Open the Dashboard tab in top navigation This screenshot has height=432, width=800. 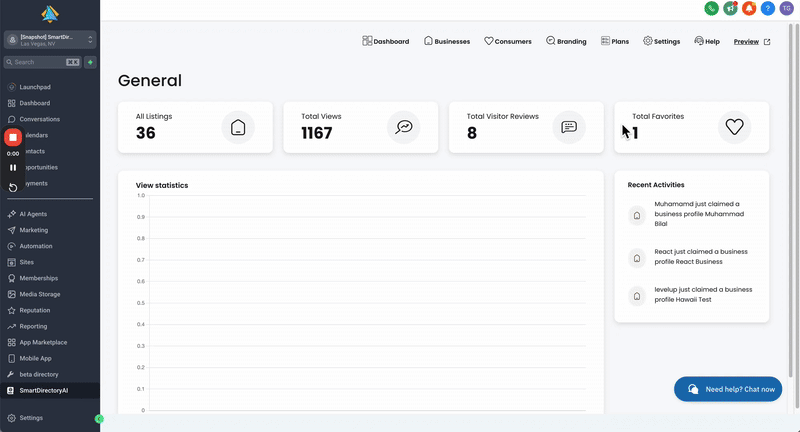(386, 41)
